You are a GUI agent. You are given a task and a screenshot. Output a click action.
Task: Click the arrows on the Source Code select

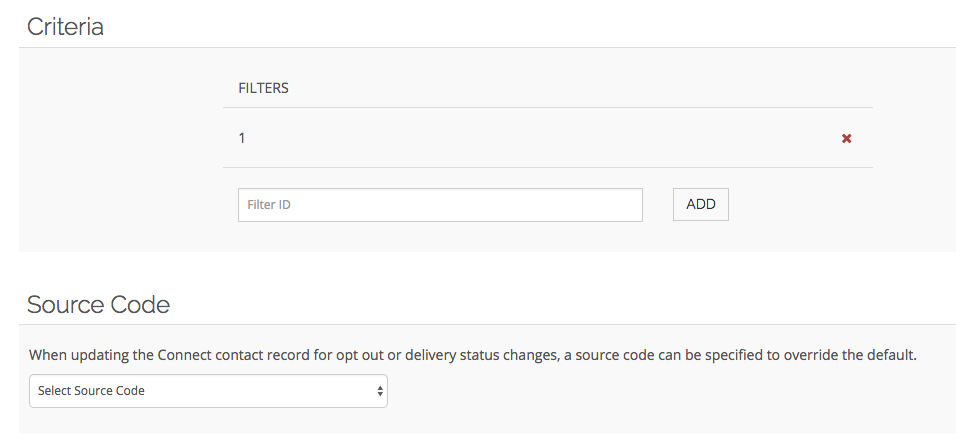(x=380, y=391)
